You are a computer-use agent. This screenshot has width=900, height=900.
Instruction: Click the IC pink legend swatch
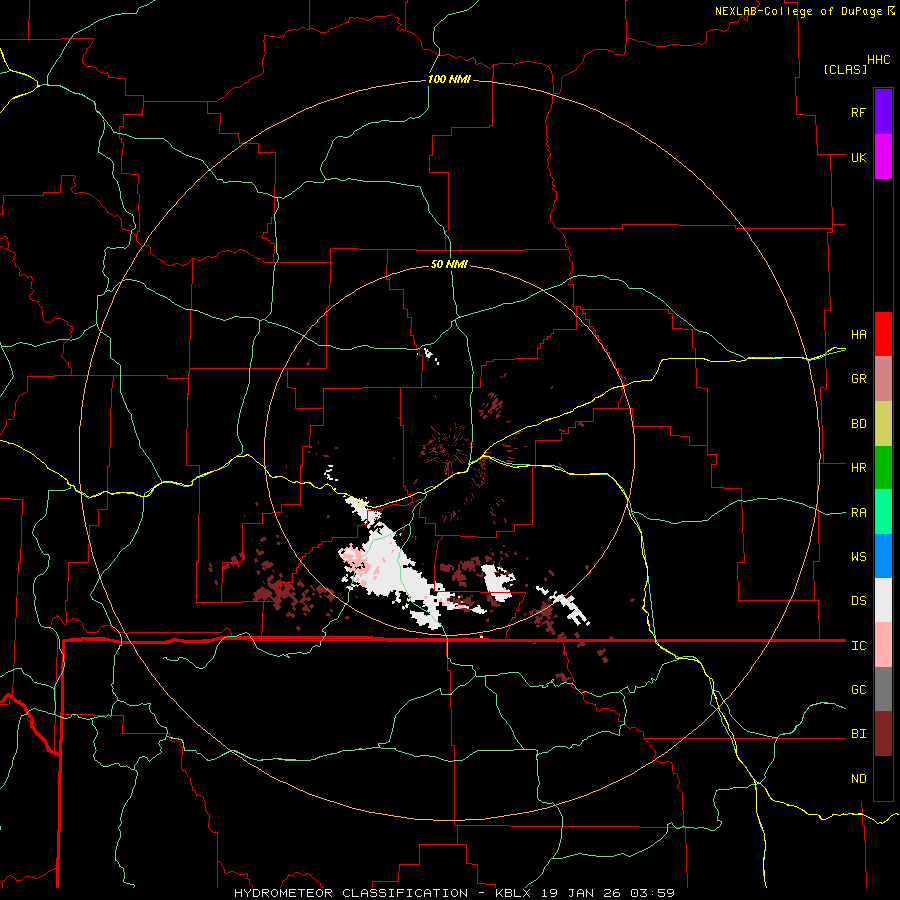[883, 645]
